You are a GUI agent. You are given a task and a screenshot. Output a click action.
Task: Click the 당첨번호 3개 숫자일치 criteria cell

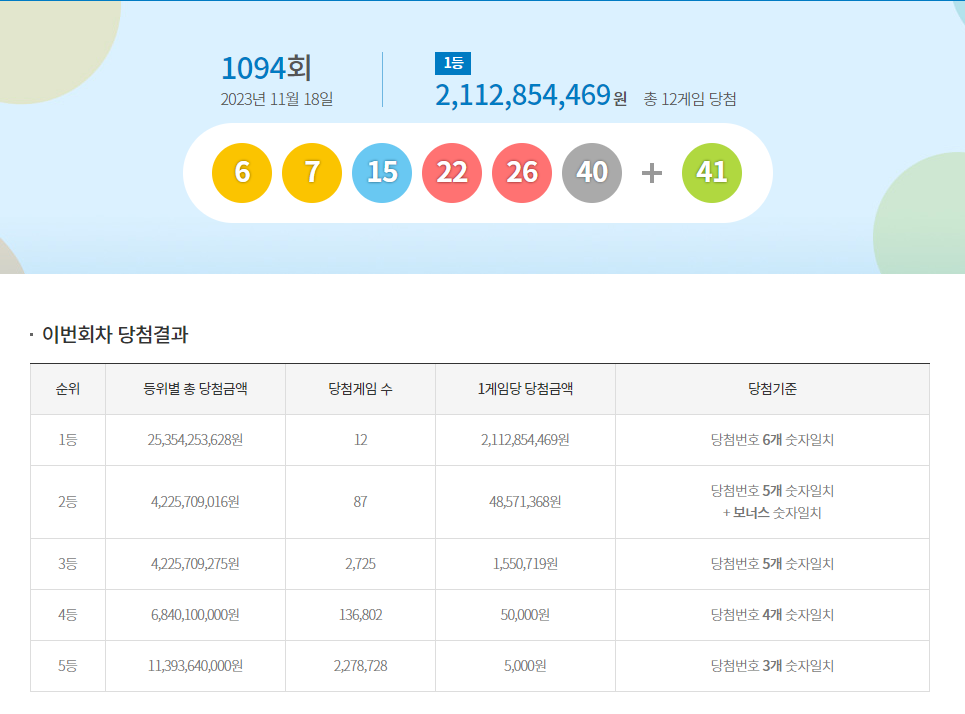772,667
